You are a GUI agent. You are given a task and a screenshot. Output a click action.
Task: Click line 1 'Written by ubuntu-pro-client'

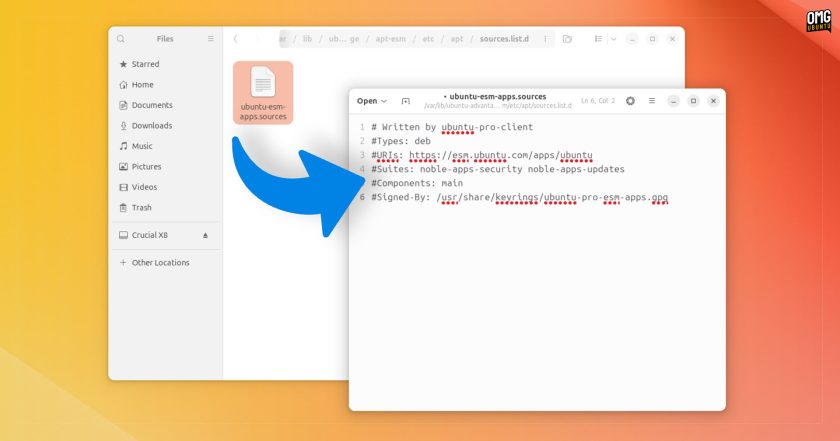(x=452, y=127)
